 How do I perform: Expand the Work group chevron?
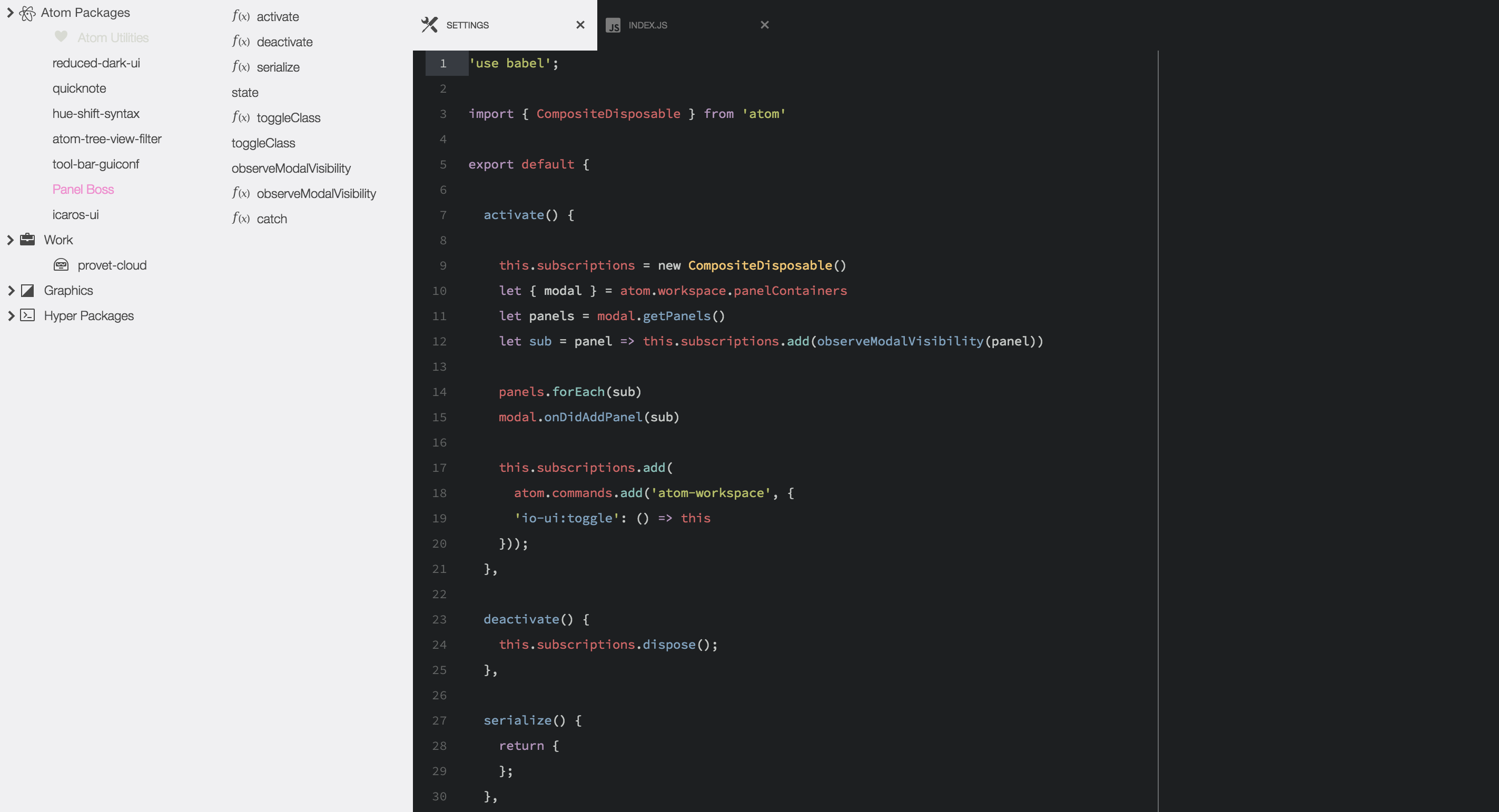(x=10, y=240)
